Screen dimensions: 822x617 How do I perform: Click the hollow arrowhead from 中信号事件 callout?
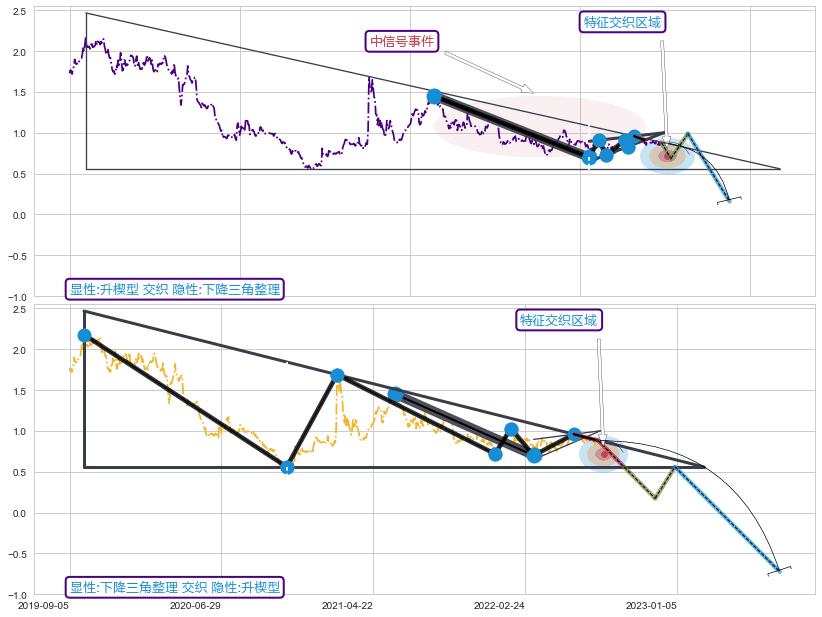[527, 89]
